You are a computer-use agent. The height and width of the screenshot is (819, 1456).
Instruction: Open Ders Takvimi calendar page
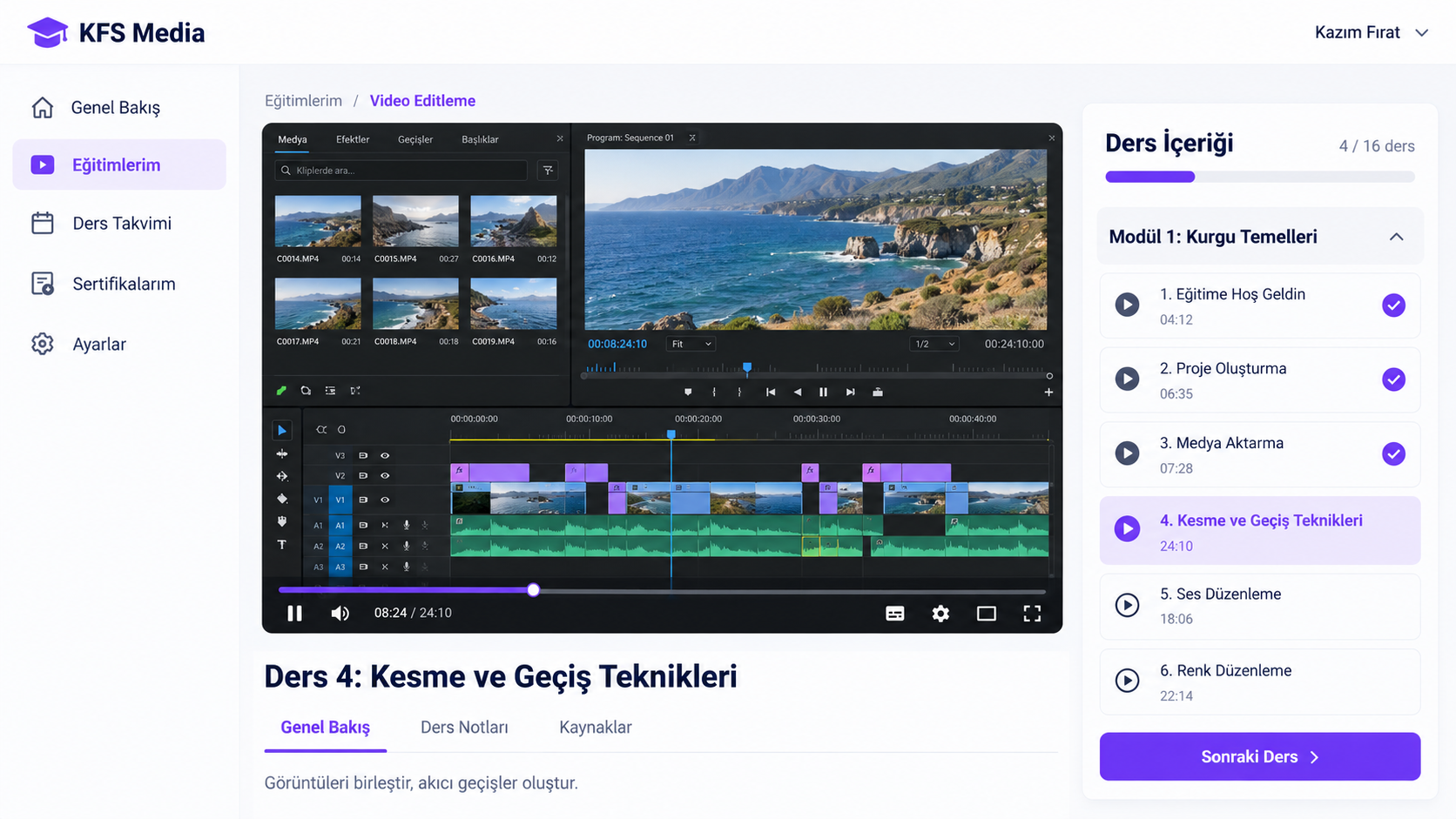pos(119,223)
